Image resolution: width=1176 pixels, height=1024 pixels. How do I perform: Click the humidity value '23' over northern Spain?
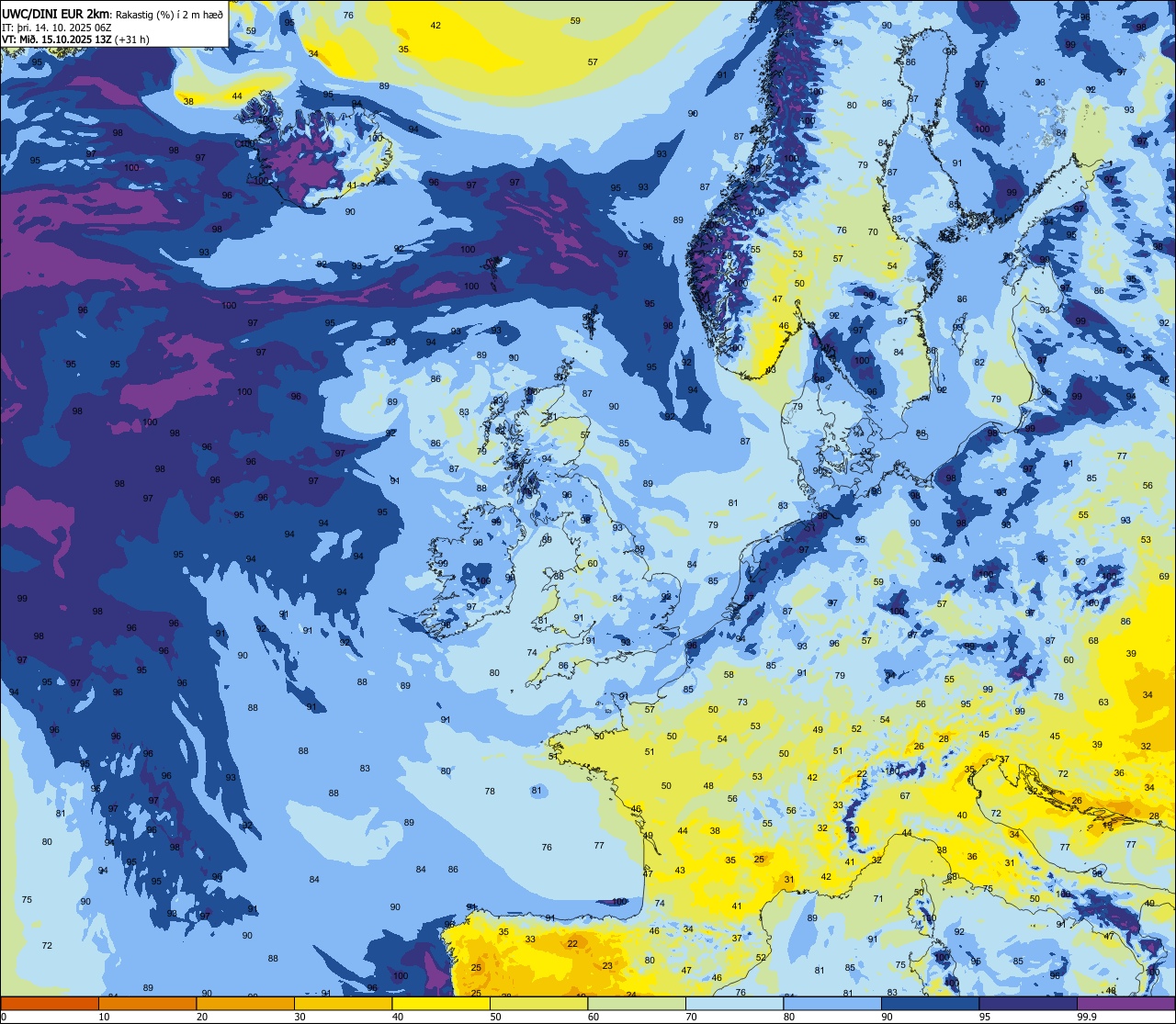pos(607,965)
